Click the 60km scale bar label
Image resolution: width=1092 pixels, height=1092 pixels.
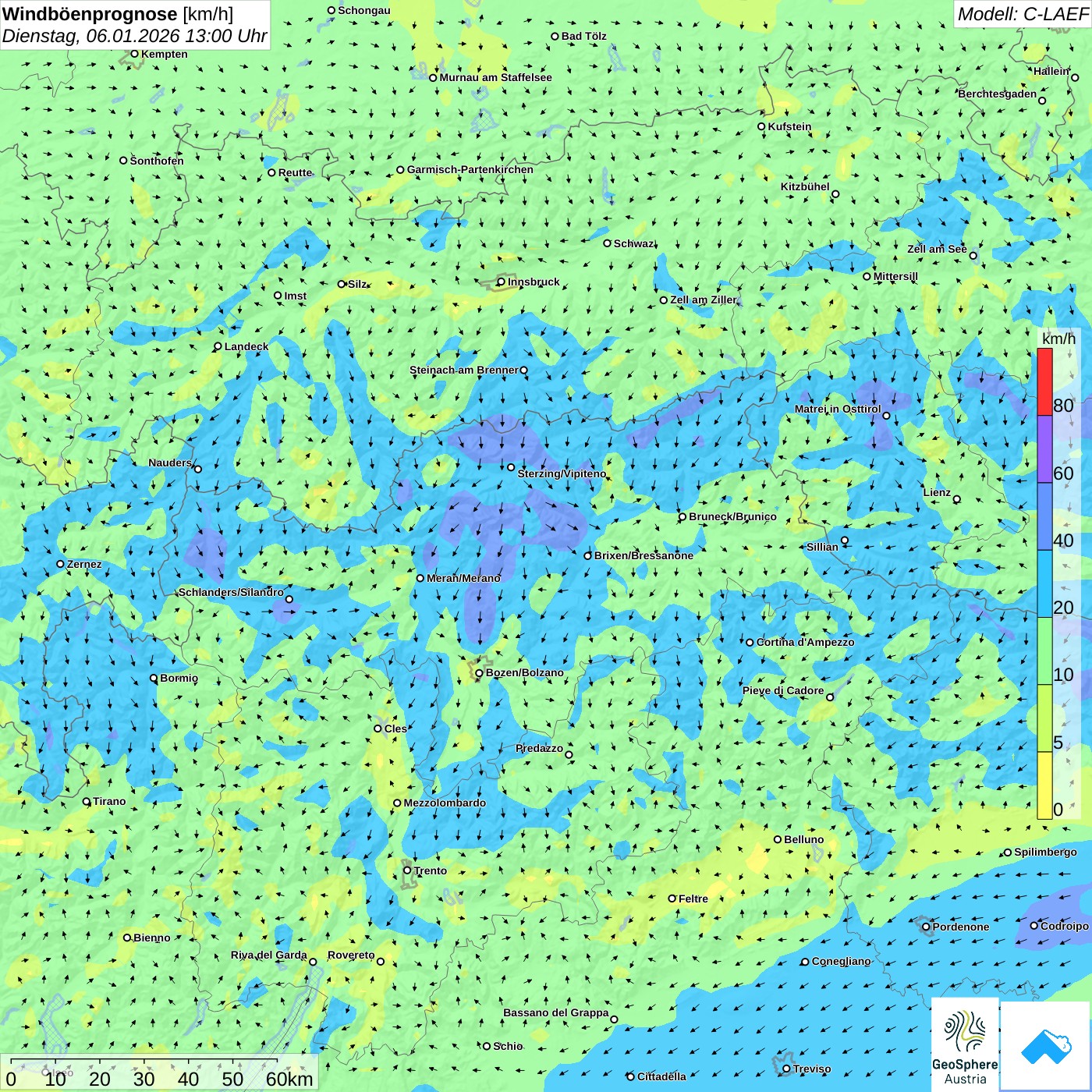(289, 1080)
